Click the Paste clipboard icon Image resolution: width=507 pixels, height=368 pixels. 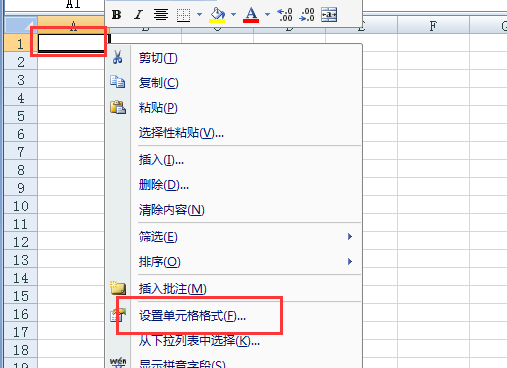[x=118, y=107]
